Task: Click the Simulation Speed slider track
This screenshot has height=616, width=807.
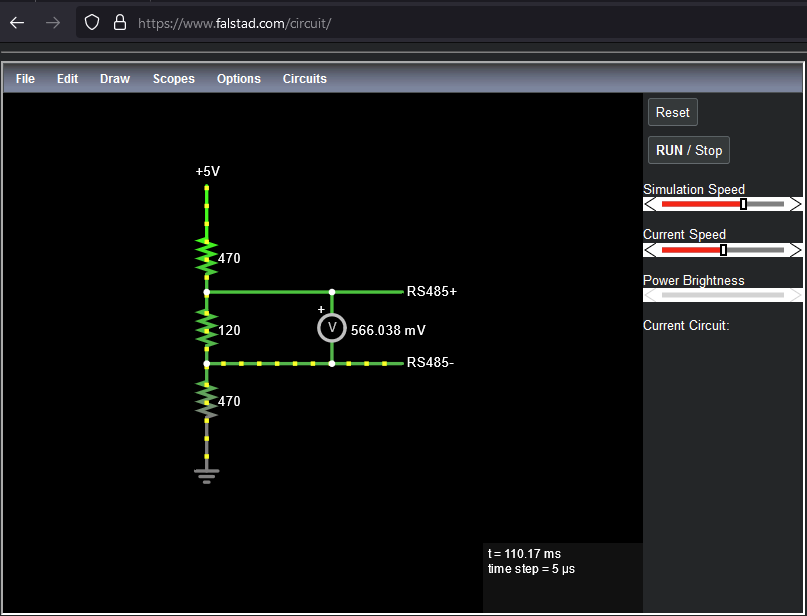Action: (x=722, y=204)
